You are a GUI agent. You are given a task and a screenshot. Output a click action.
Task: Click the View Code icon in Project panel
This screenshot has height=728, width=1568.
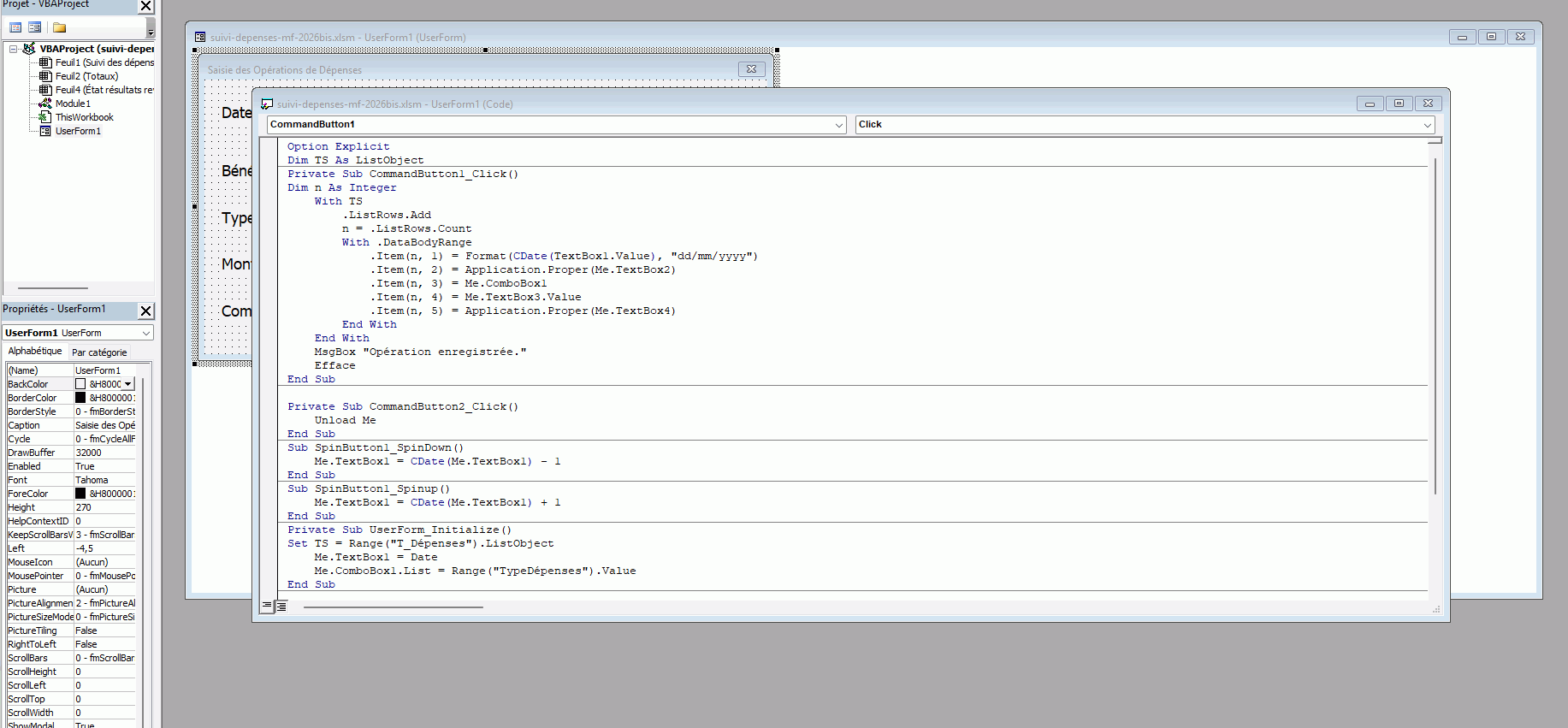(15, 27)
